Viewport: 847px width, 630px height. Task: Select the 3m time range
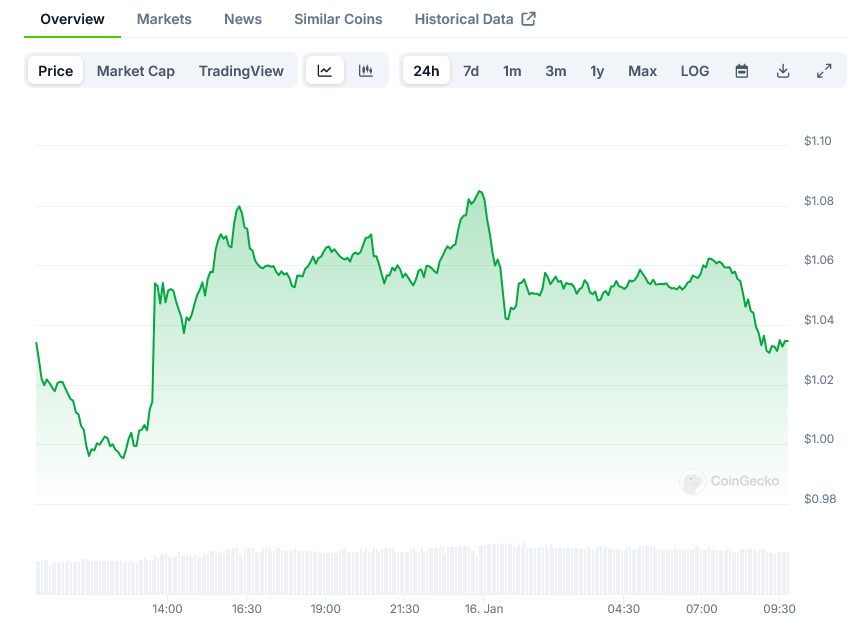point(555,71)
